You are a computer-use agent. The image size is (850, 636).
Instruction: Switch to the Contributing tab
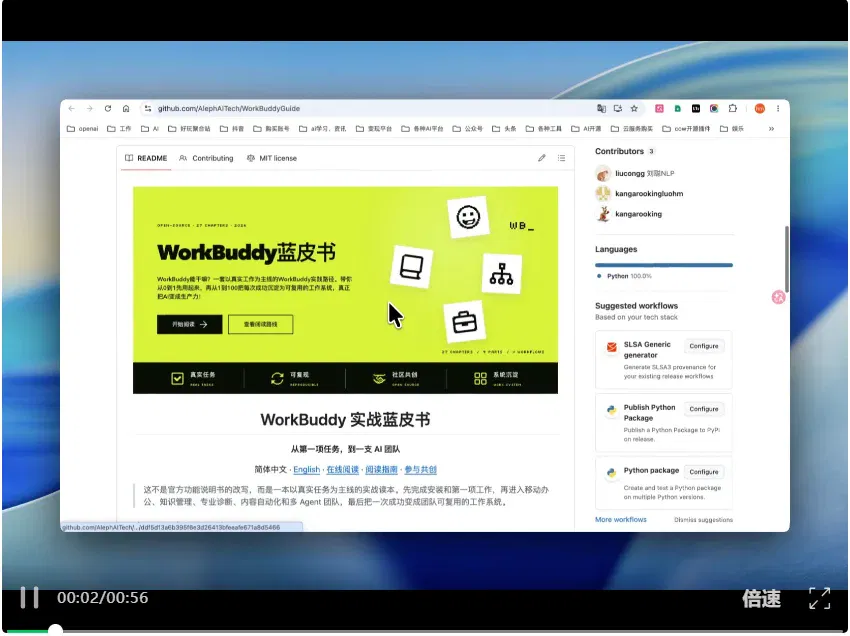point(206,158)
